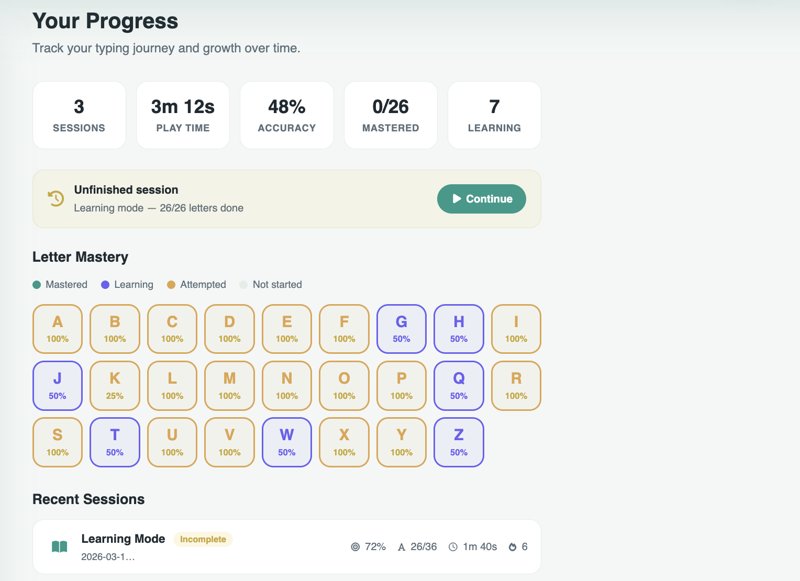Click the Incomplete status badge
The height and width of the screenshot is (581, 800).
[x=203, y=539]
